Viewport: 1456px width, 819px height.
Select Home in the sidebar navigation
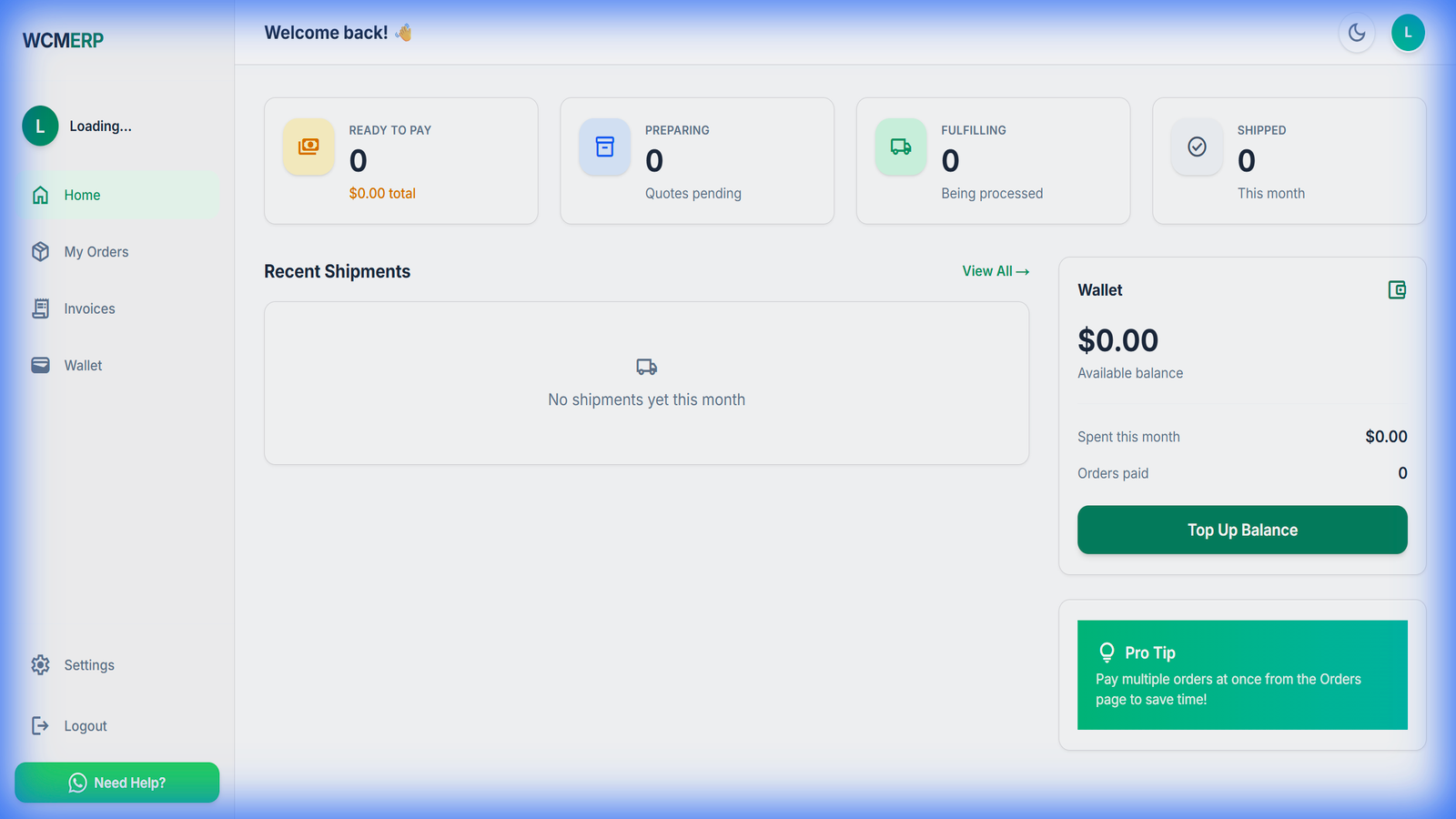pos(82,195)
